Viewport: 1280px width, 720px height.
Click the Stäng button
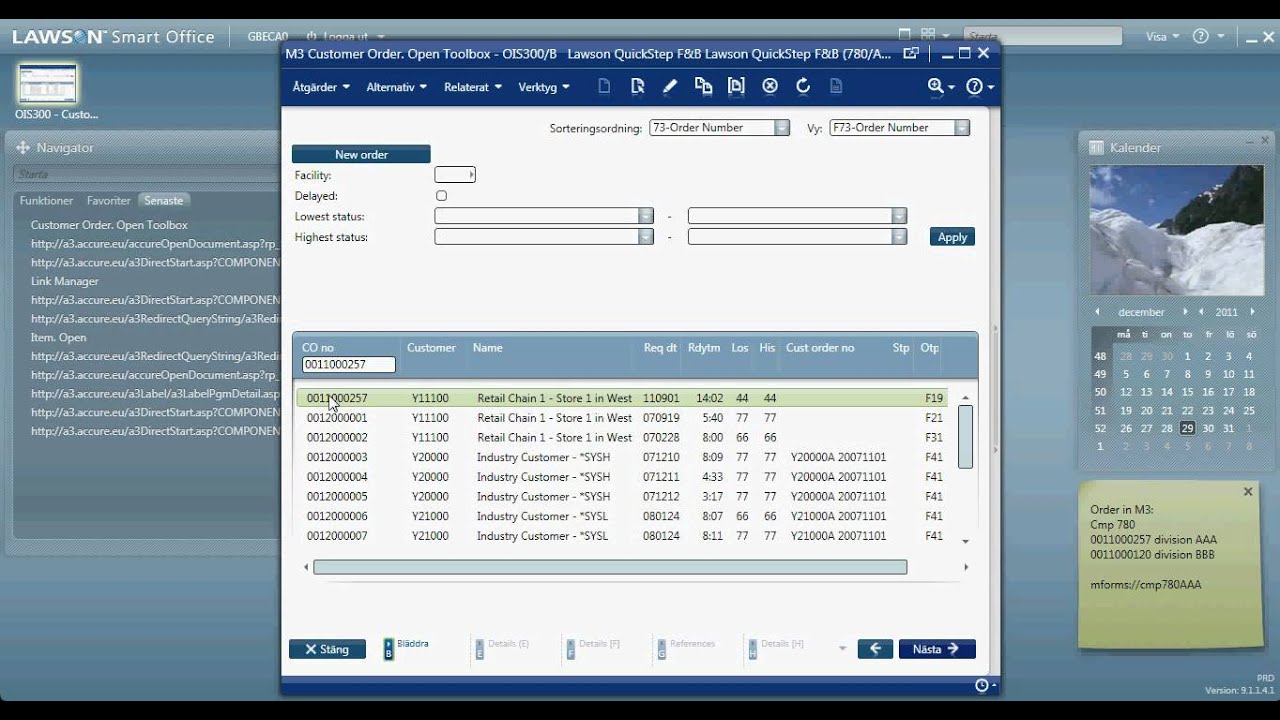pos(327,649)
